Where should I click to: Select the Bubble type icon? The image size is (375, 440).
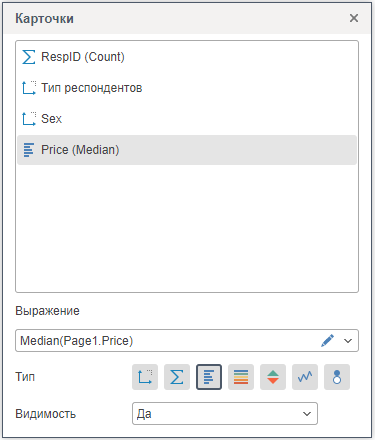click(337, 377)
